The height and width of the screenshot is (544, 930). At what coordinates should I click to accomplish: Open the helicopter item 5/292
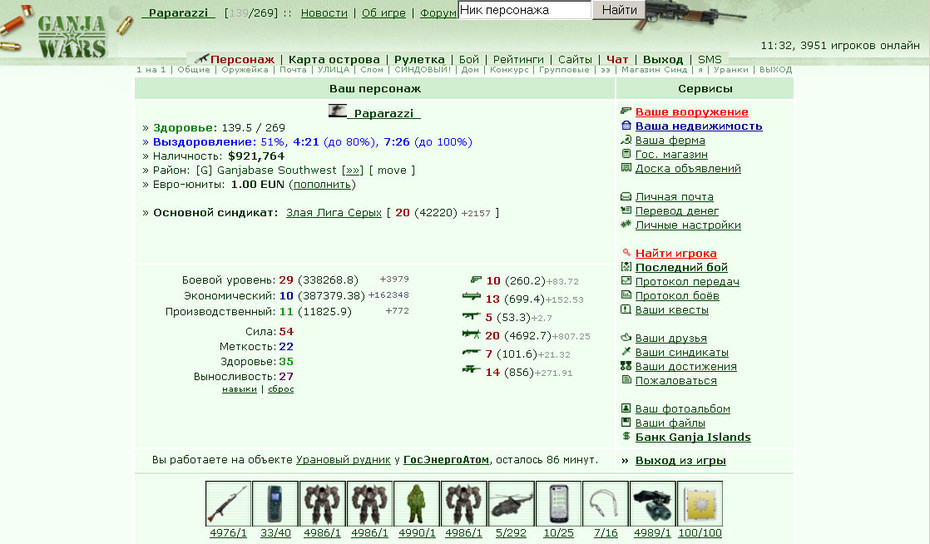tap(511, 503)
